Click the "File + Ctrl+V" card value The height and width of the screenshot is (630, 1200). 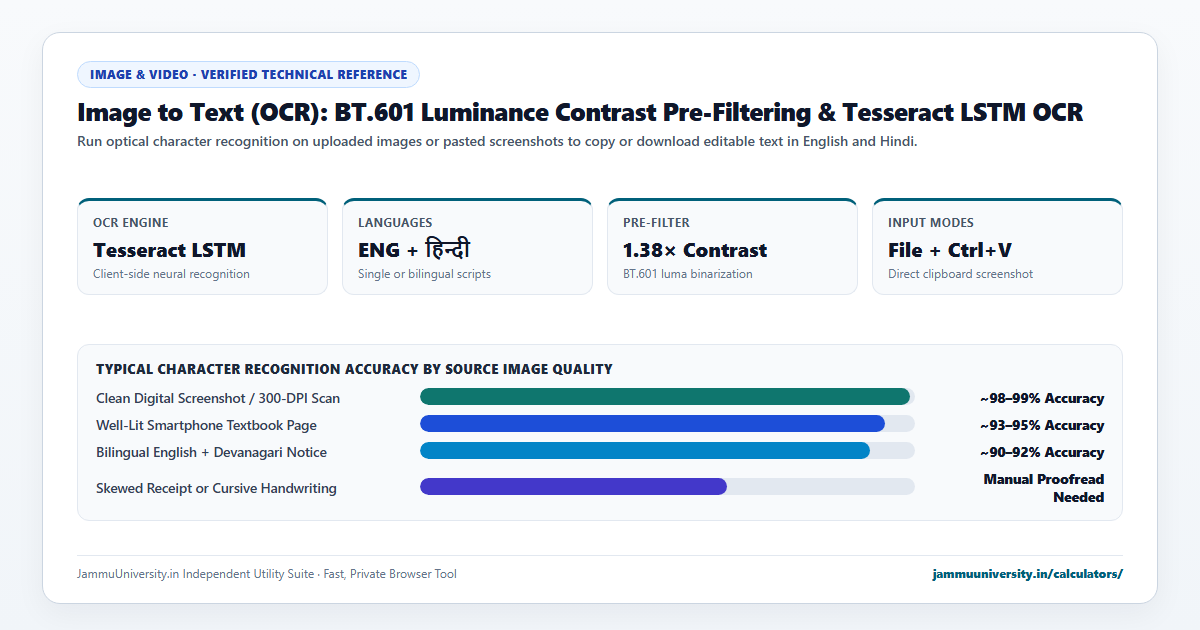pos(950,250)
